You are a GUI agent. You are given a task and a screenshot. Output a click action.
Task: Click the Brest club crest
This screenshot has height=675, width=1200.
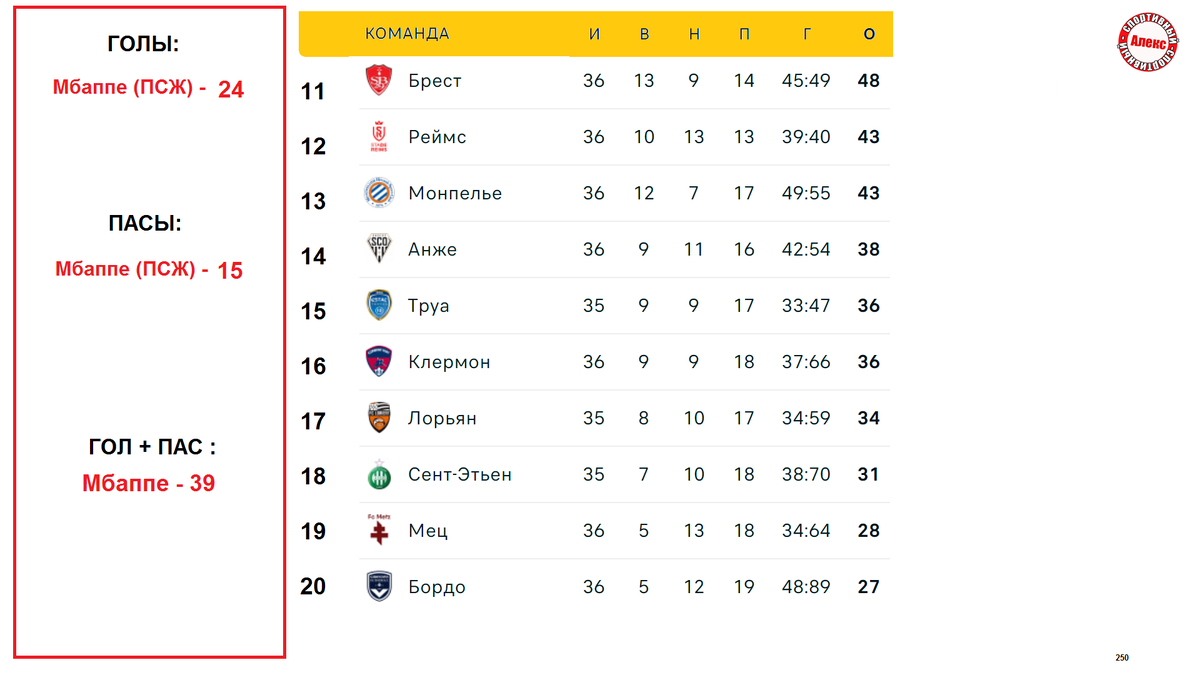pos(378,80)
